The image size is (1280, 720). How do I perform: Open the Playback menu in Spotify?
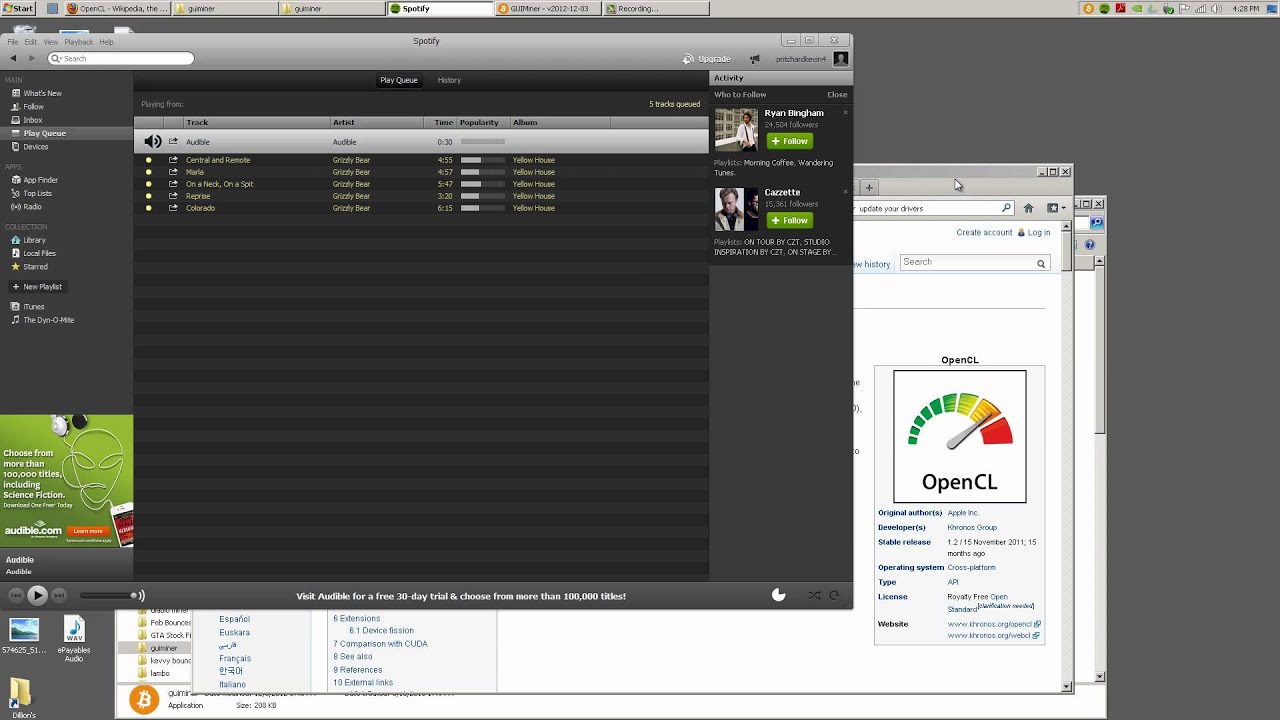click(x=79, y=42)
